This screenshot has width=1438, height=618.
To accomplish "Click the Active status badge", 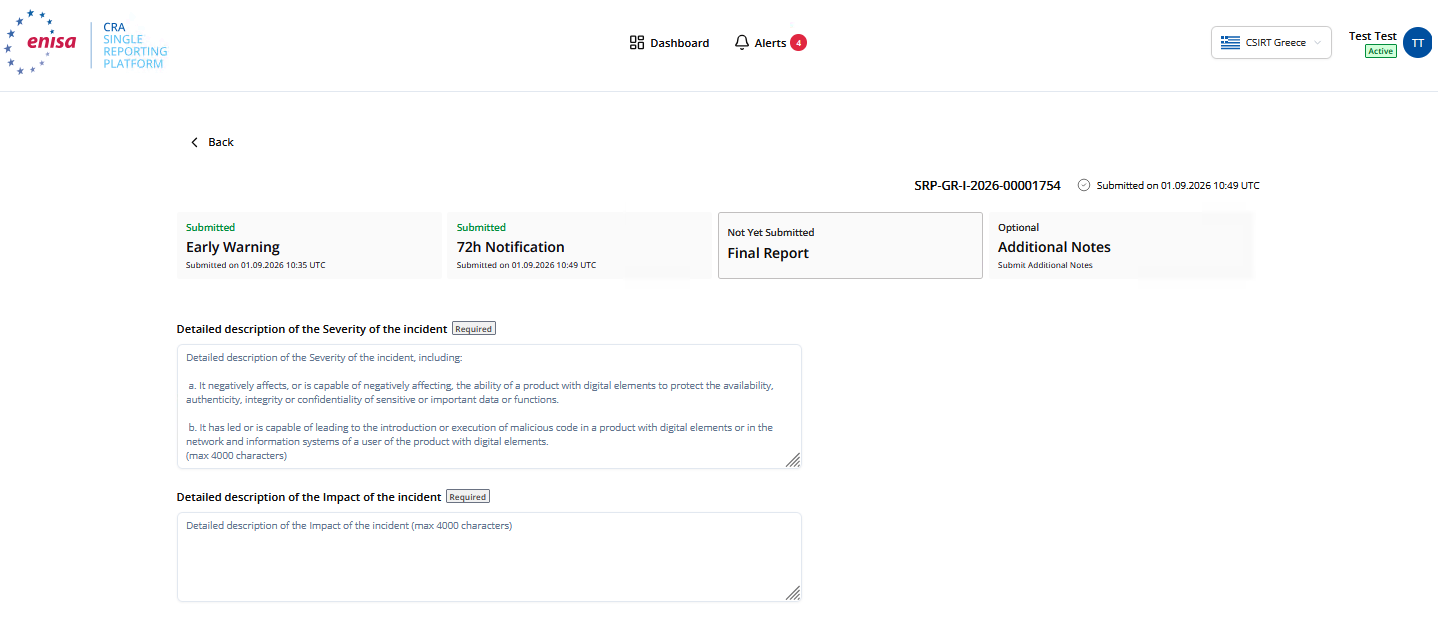I will click(x=1381, y=51).
